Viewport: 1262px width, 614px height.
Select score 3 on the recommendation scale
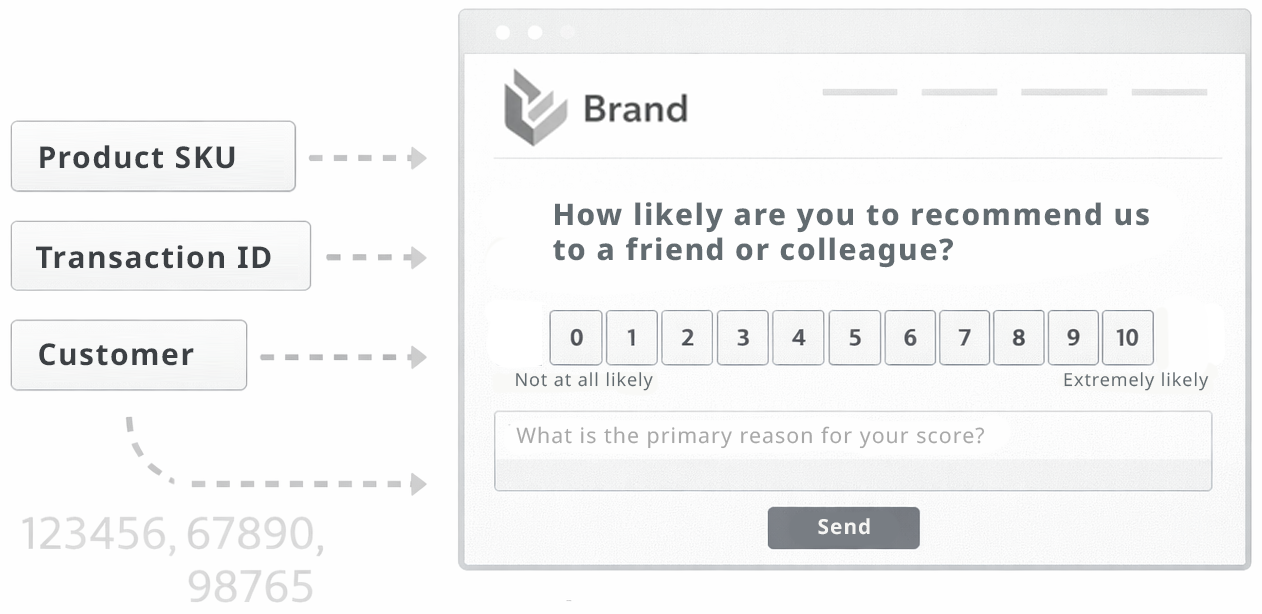(743, 338)
